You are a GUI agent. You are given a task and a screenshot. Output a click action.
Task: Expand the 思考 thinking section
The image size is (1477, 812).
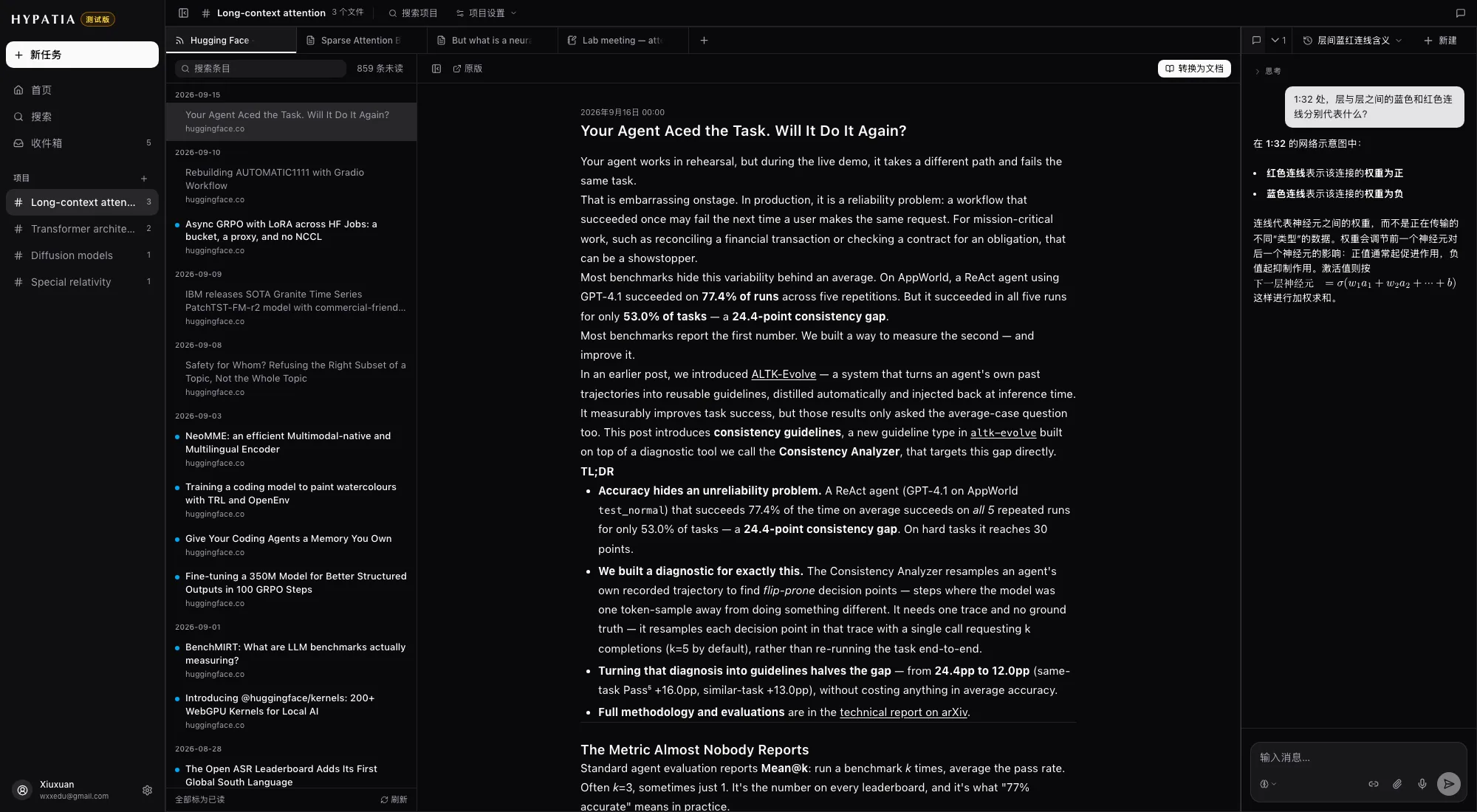click(1267, 72)
